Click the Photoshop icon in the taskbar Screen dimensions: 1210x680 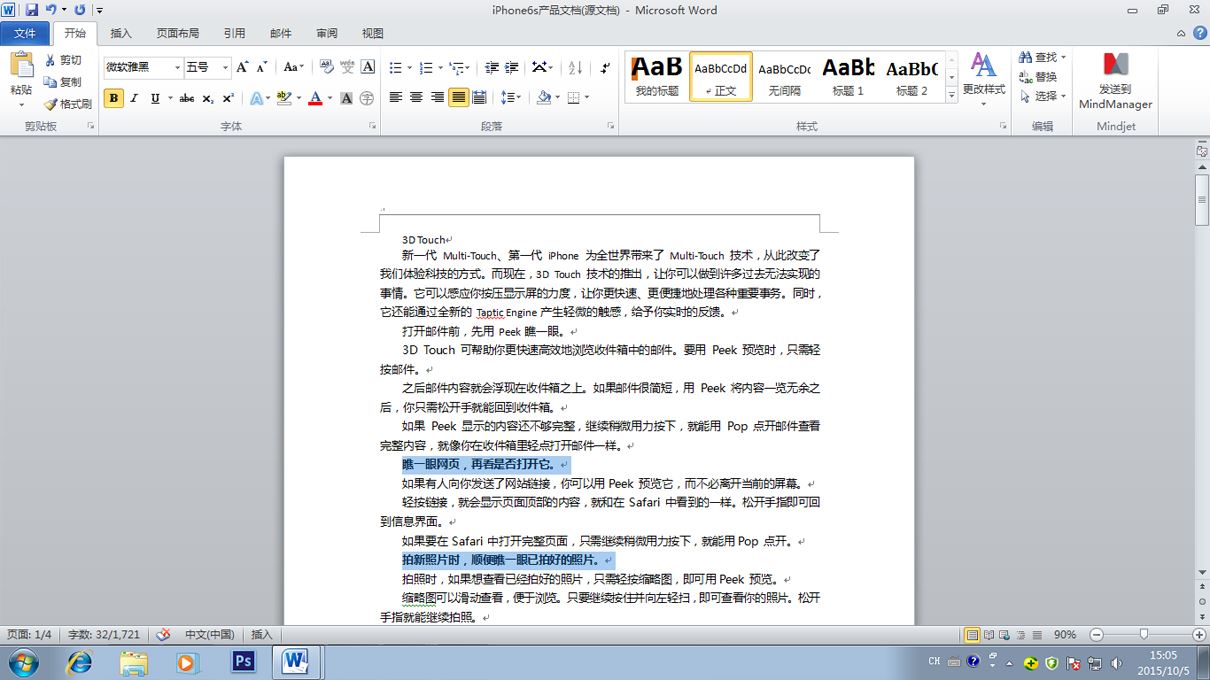tap(241, 662)
